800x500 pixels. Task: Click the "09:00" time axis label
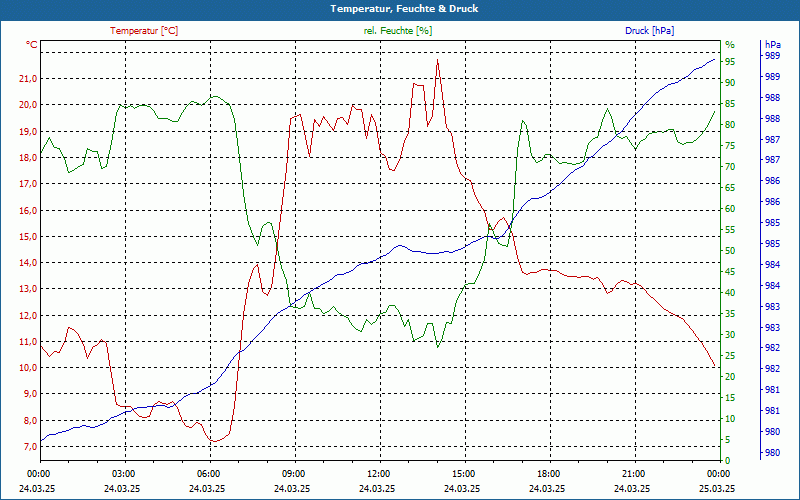coord(295,474)
